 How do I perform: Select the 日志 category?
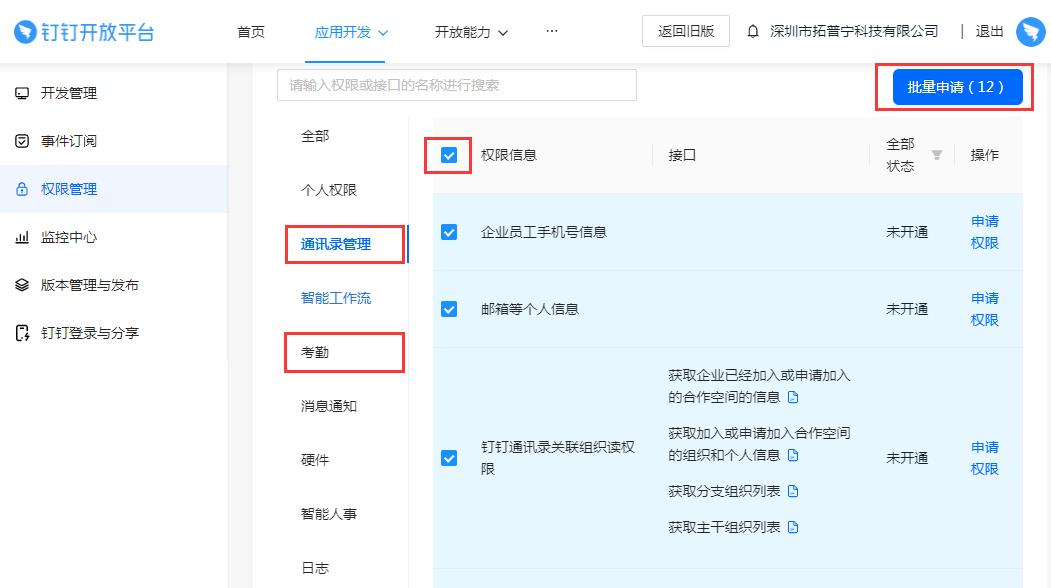coord(315,568)
